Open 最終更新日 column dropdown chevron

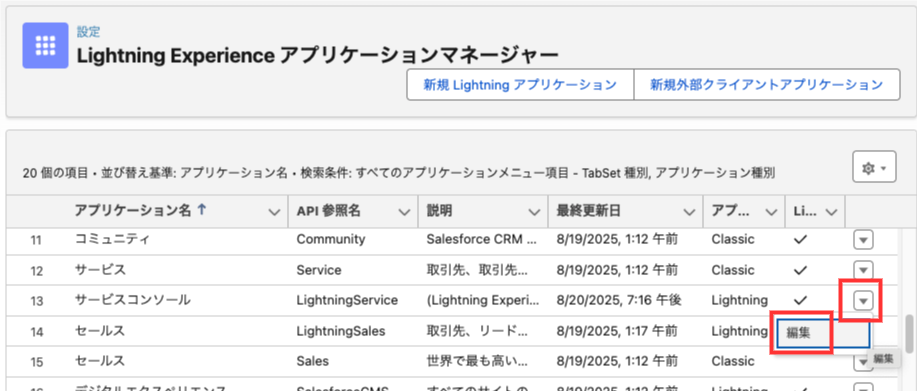[690, 213]
